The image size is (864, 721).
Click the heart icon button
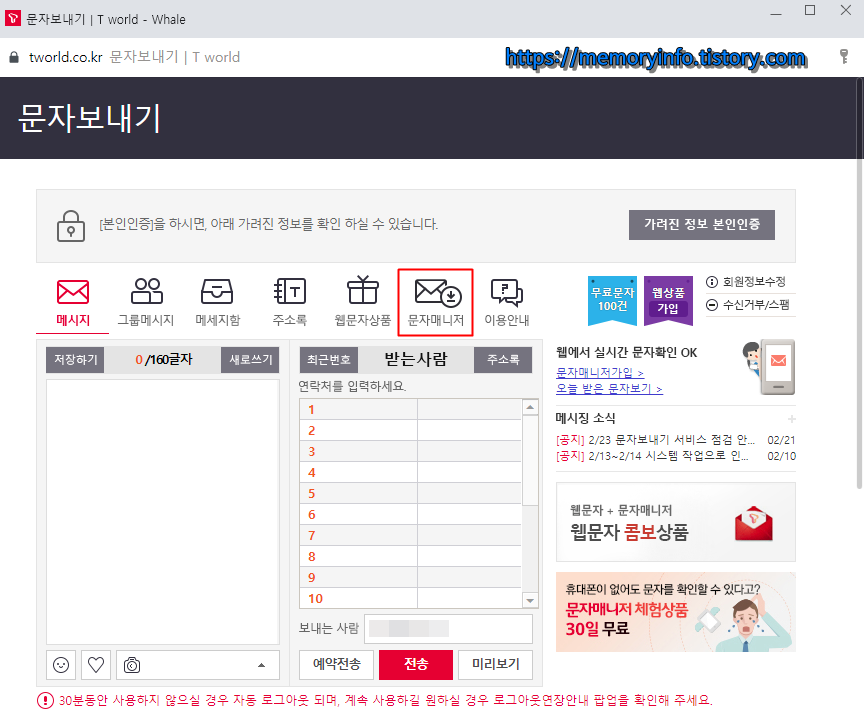[96, 665]
